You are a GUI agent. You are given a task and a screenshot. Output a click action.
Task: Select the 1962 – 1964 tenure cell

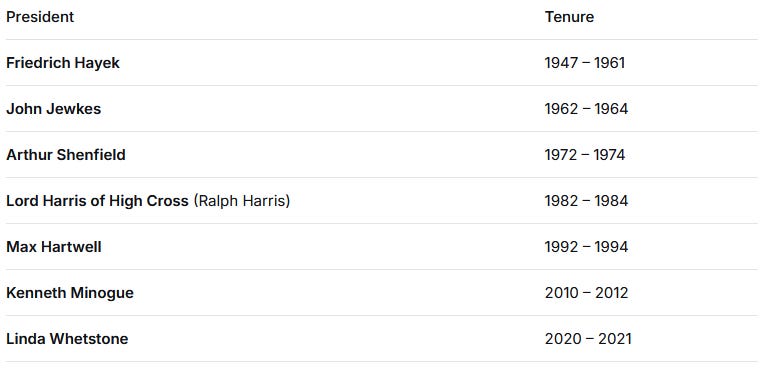point(586,109)
